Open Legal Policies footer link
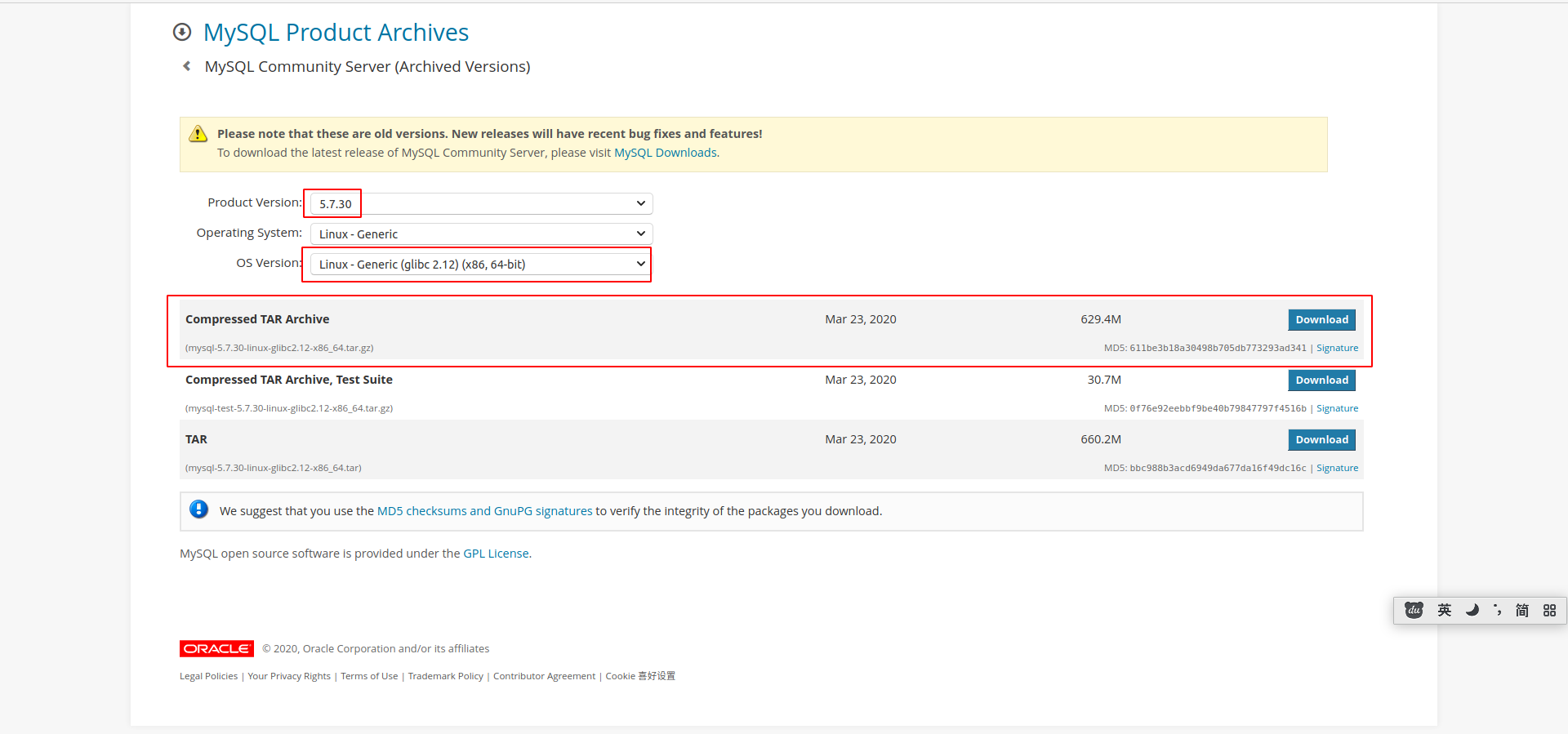Viewport: 1568px width, 734px height. click(208, 676)
